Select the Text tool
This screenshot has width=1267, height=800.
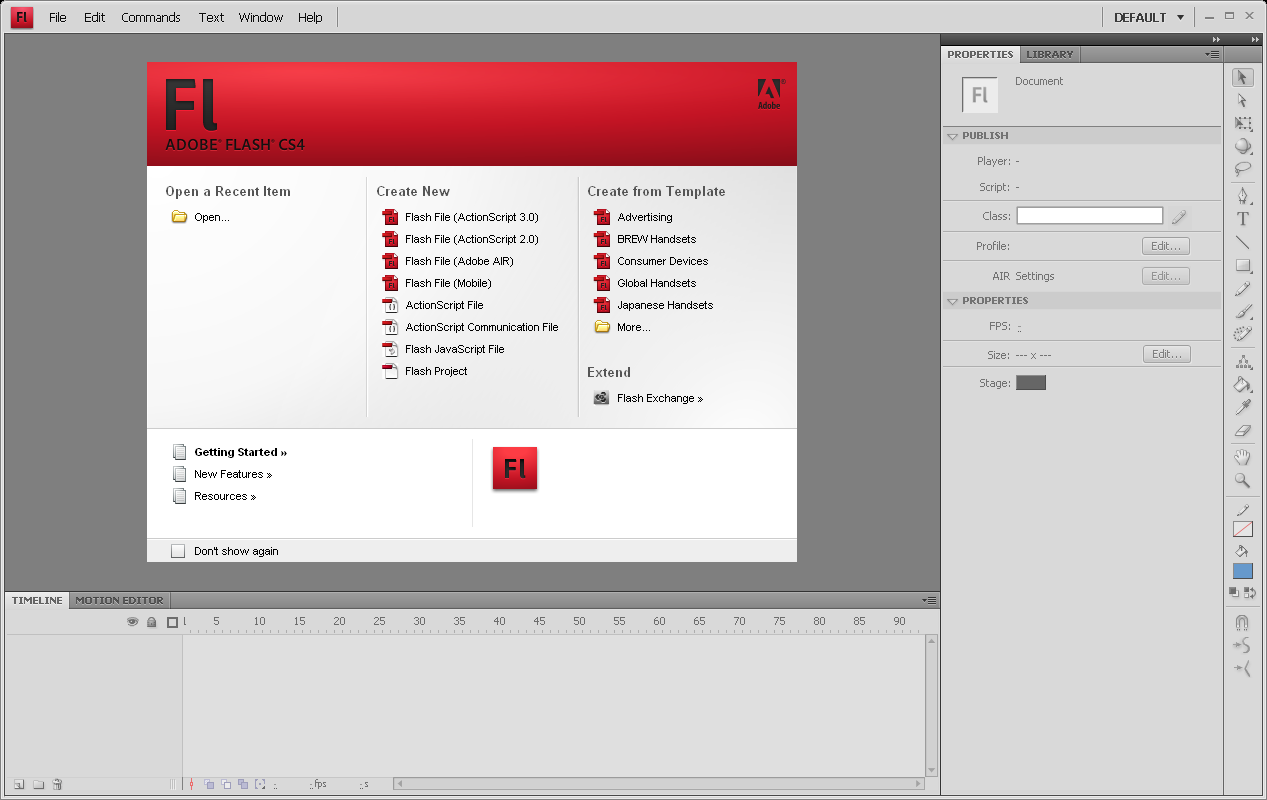pyautogui.click(x=1243, y=219)
